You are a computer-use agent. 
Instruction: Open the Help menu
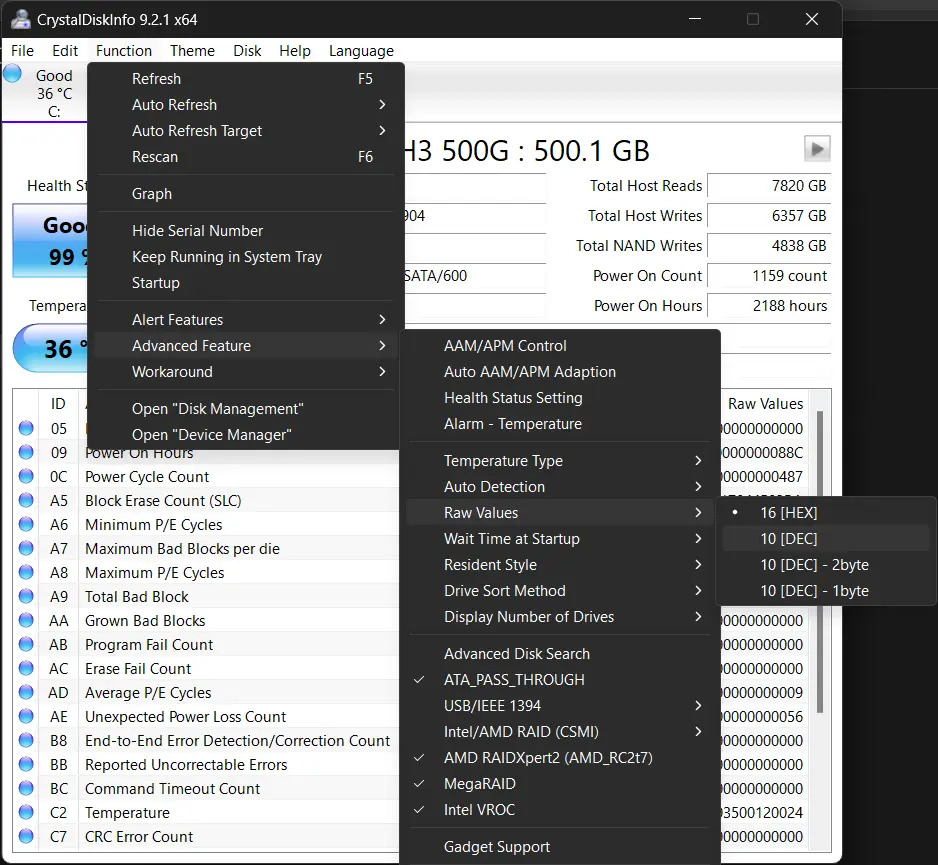pos(295,51)
